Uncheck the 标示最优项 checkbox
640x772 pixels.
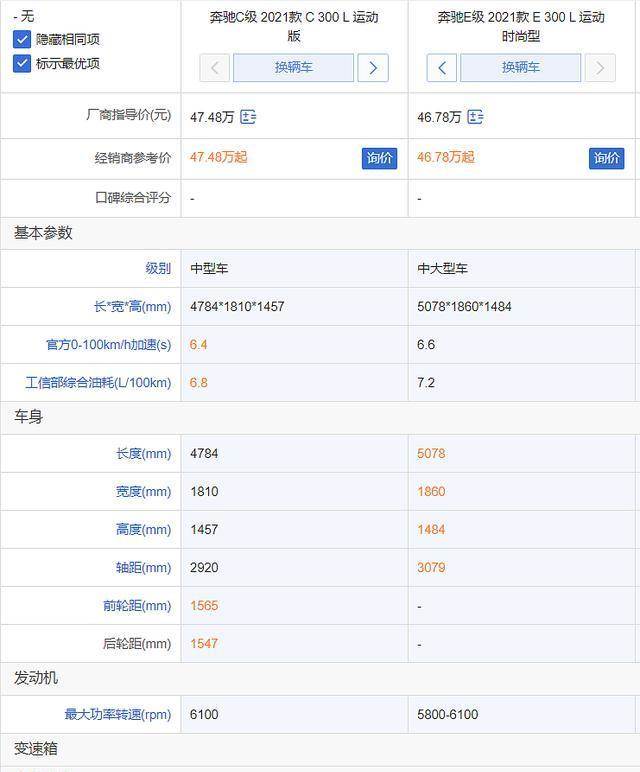click(22, 64)
